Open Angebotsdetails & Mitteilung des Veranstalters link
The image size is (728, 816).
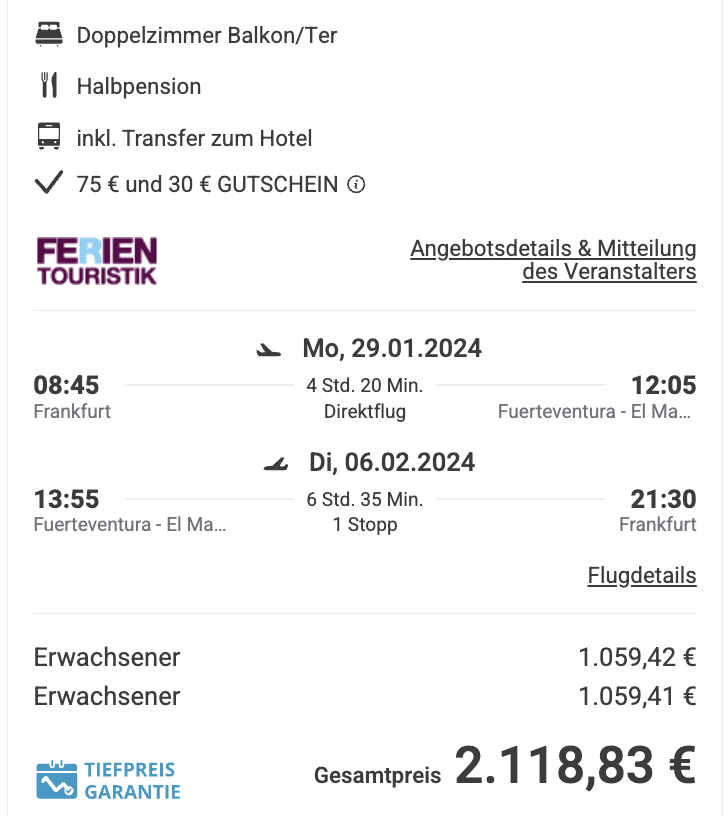[553, 260]
